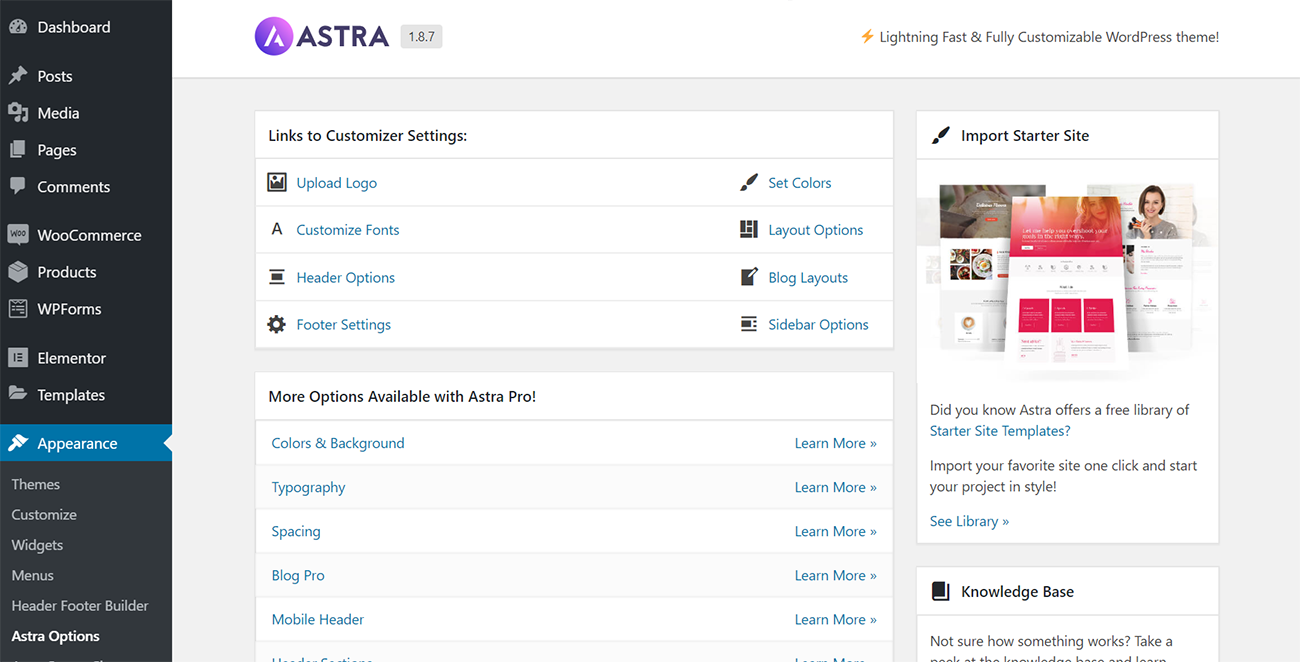Click the Blog Pro link
This screenshot has height=662, width=1300.
298,575
